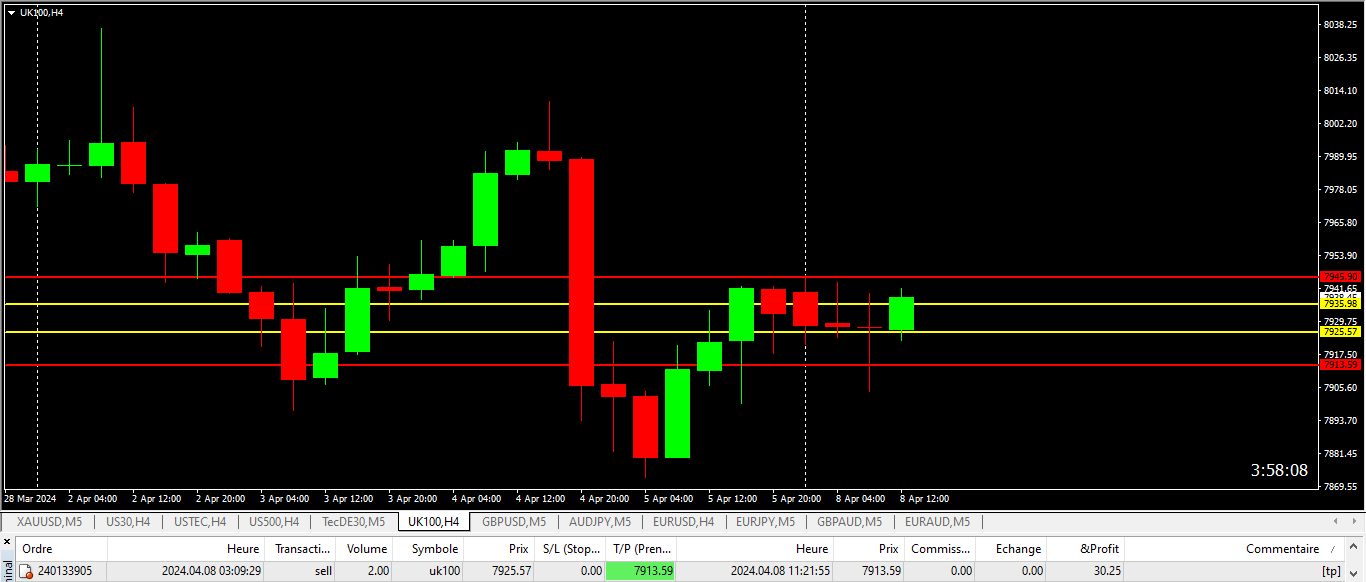1366x582 pixels.
Task: Click the 8 Apr 12:00 time axis label
Action: coord(924,498)
